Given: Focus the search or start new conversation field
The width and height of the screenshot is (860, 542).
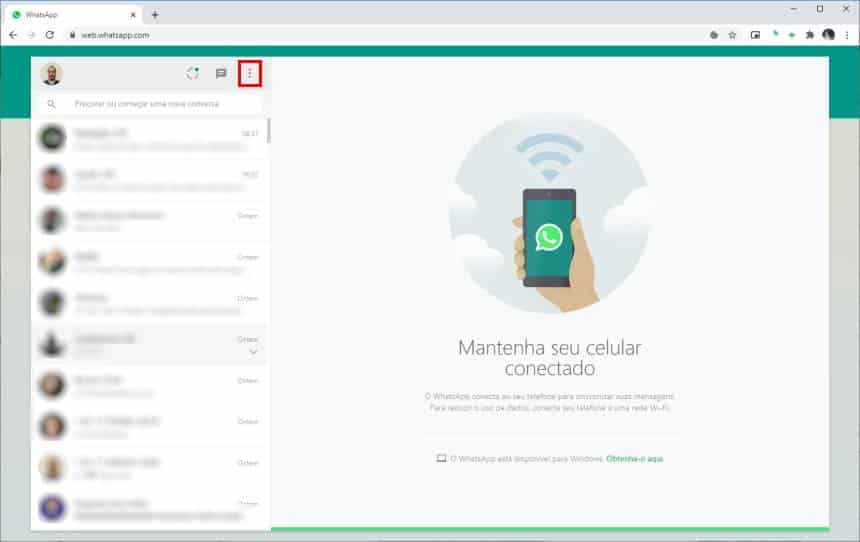Looking at the screenshot, I should point(150,104).
